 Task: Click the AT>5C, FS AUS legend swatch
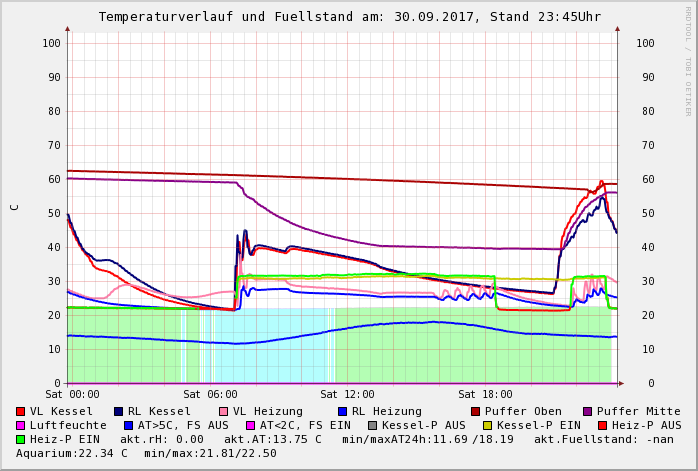click(128, 425)
